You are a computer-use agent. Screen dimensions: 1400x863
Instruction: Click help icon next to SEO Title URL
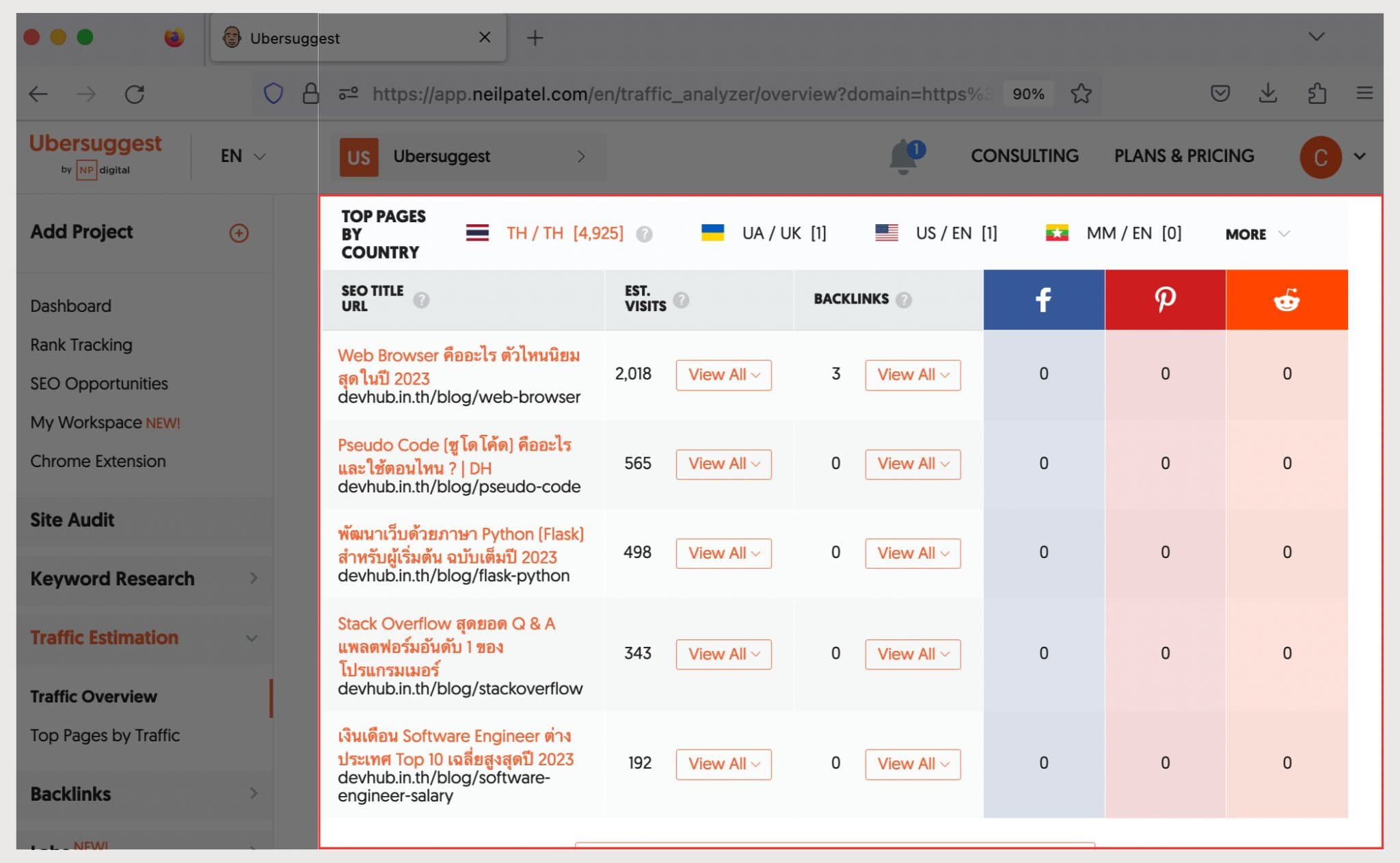(421, 300)
